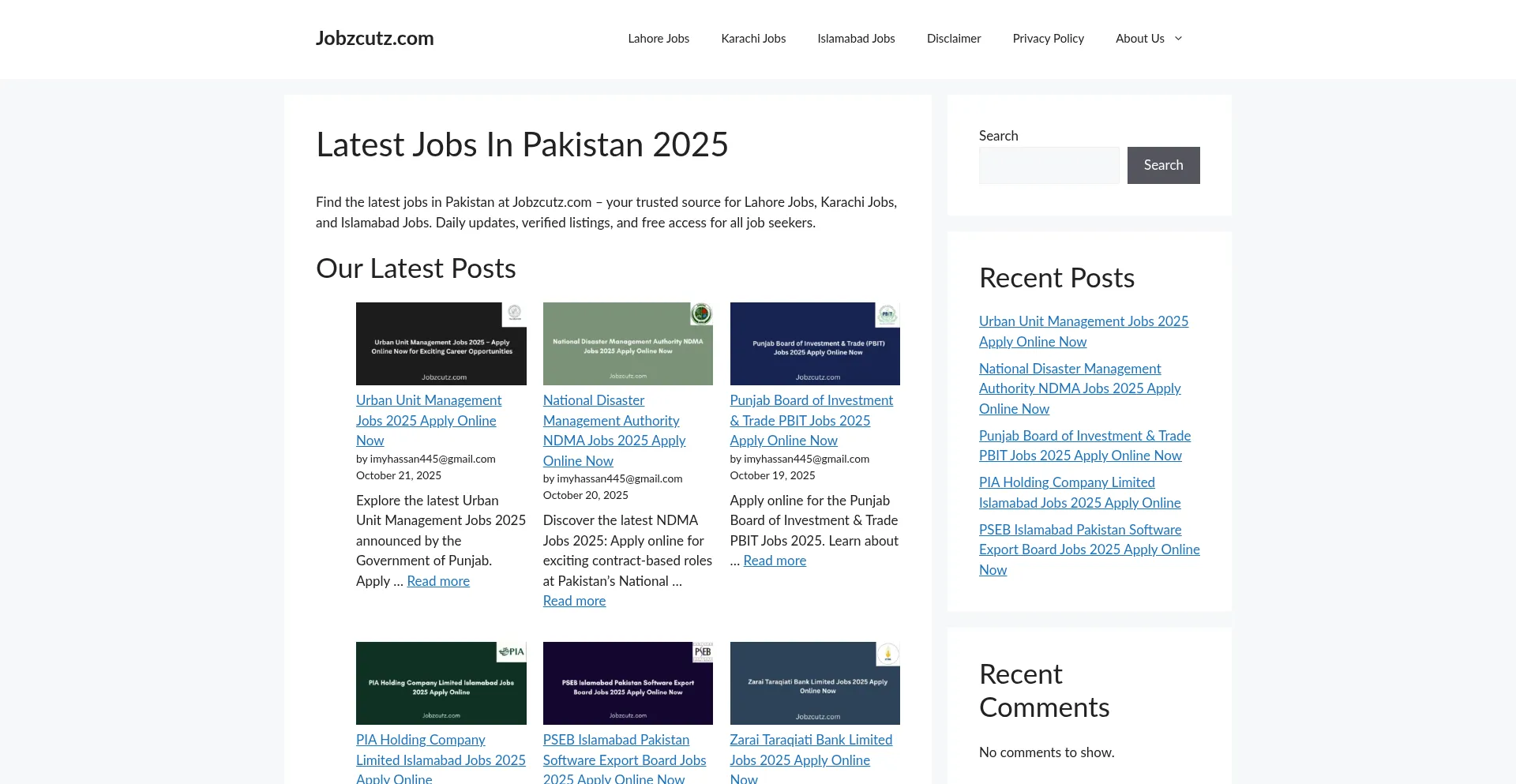Open Urban Unit Management Jobs thumbnail image
1516x784 pixels.
441,343
